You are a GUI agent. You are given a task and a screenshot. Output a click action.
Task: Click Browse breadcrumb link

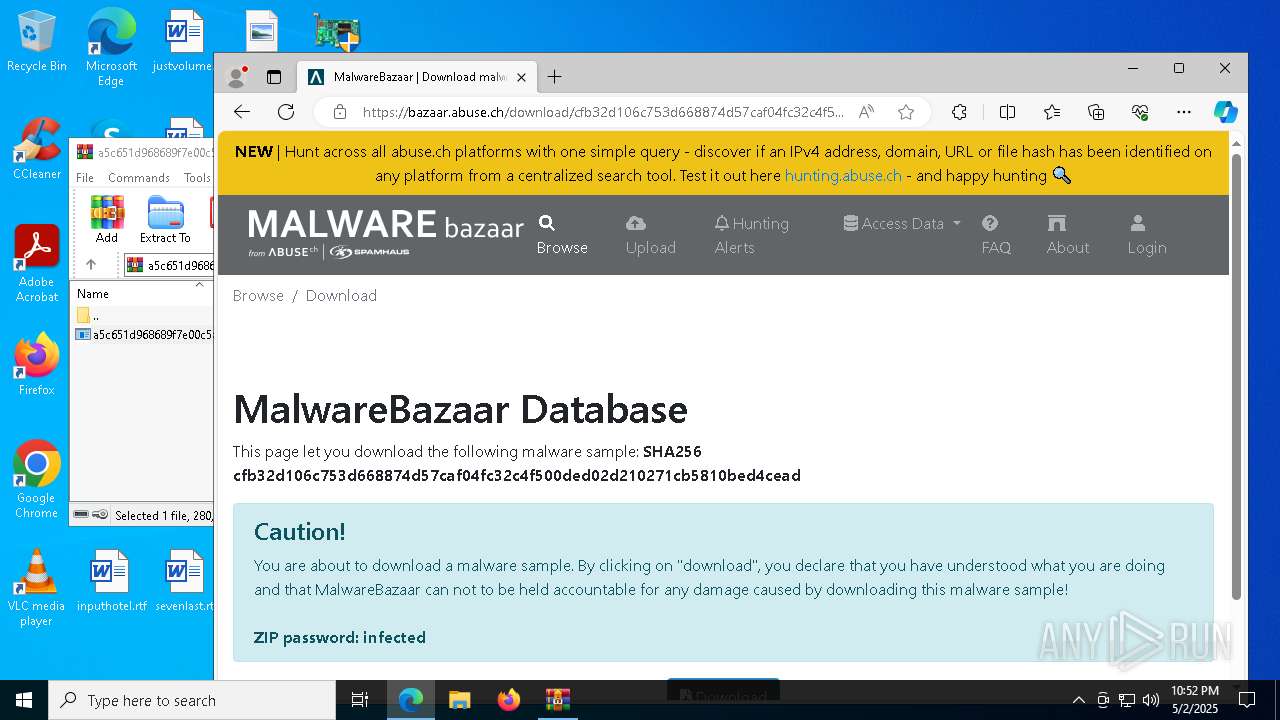[x=258, y=296]
